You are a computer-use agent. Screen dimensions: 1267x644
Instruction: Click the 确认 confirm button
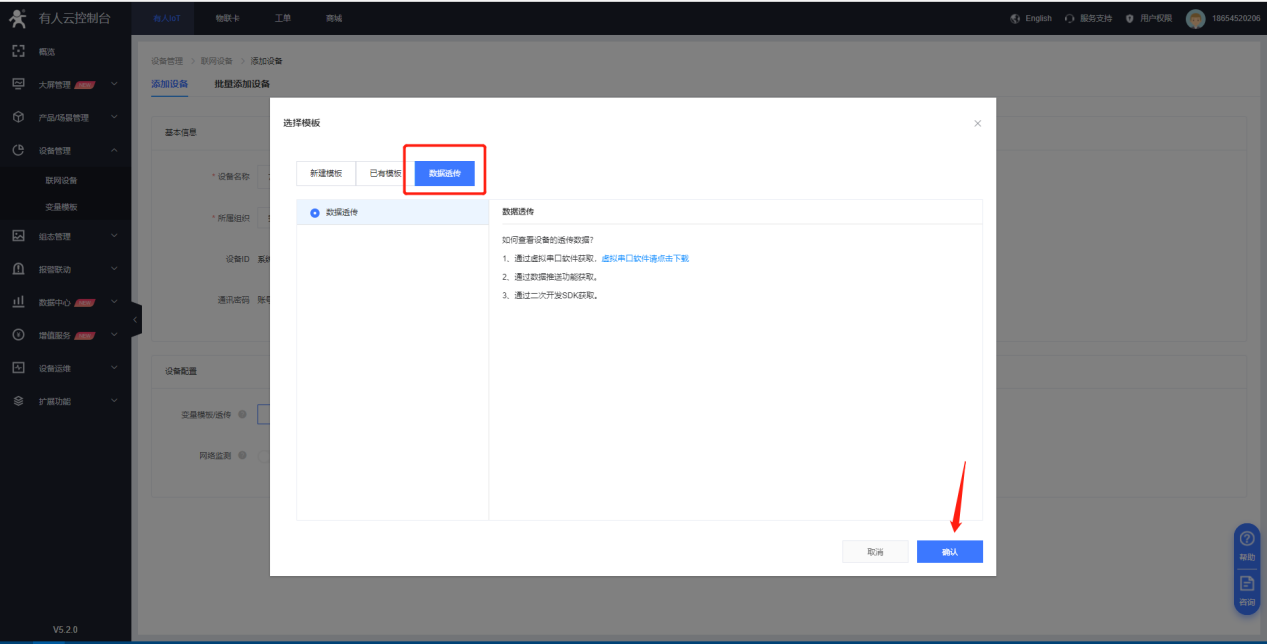click(x=949, y=552)
